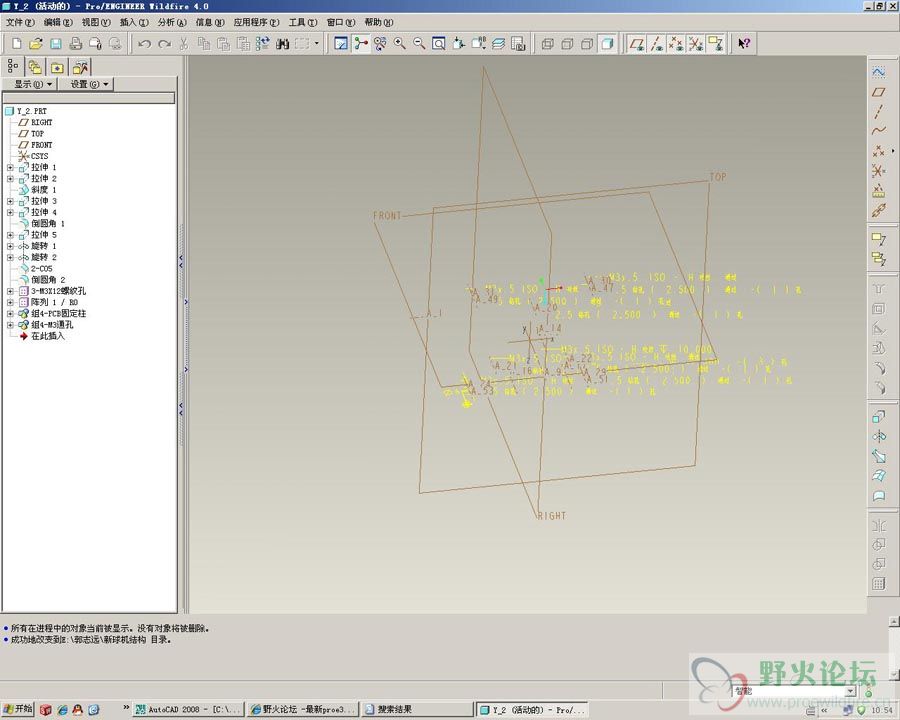Switch to 搜索结果 taskbar window
The width and height of the screenshot is (900, 720).
pyautogui.click(x=417, y=710)
